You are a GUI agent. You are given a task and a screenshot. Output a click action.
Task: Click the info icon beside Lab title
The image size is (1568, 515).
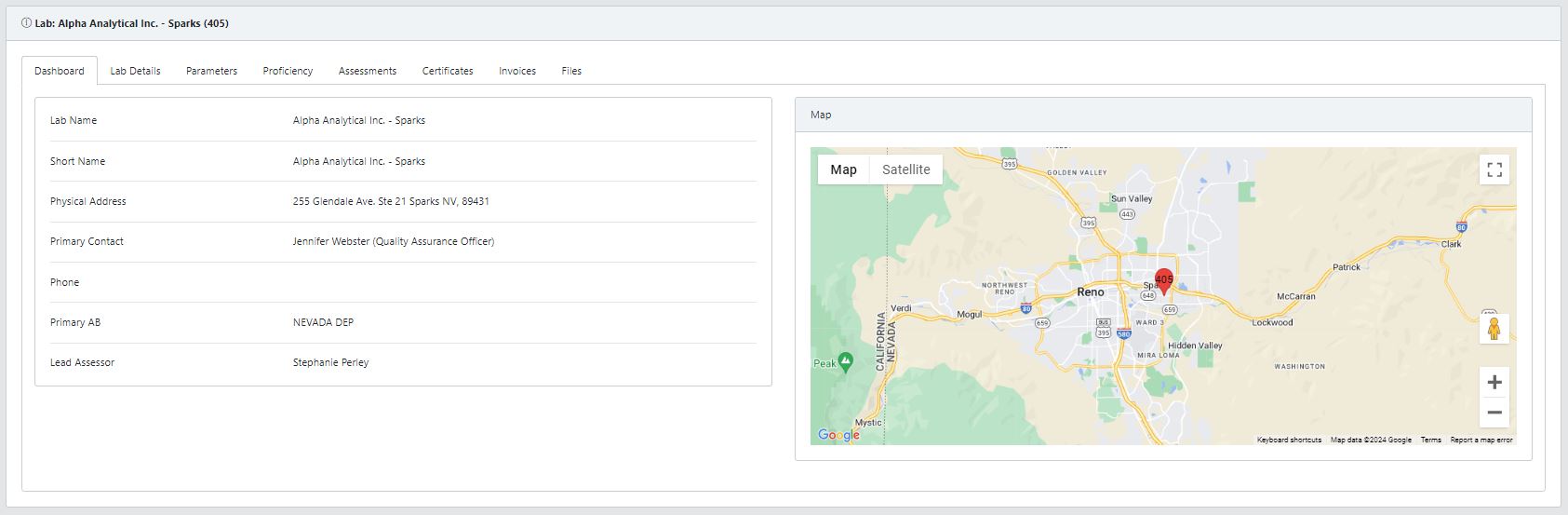[x=26, y=23]
